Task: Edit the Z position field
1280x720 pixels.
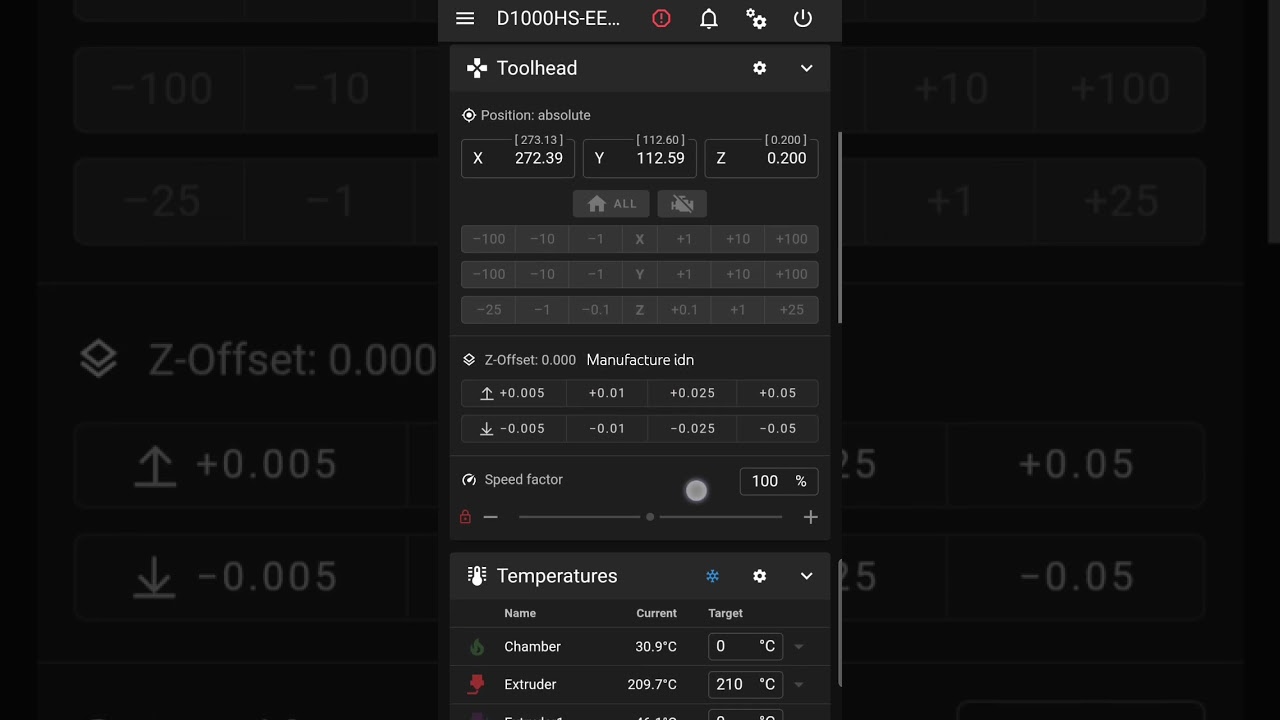Action: coord(762,158)
